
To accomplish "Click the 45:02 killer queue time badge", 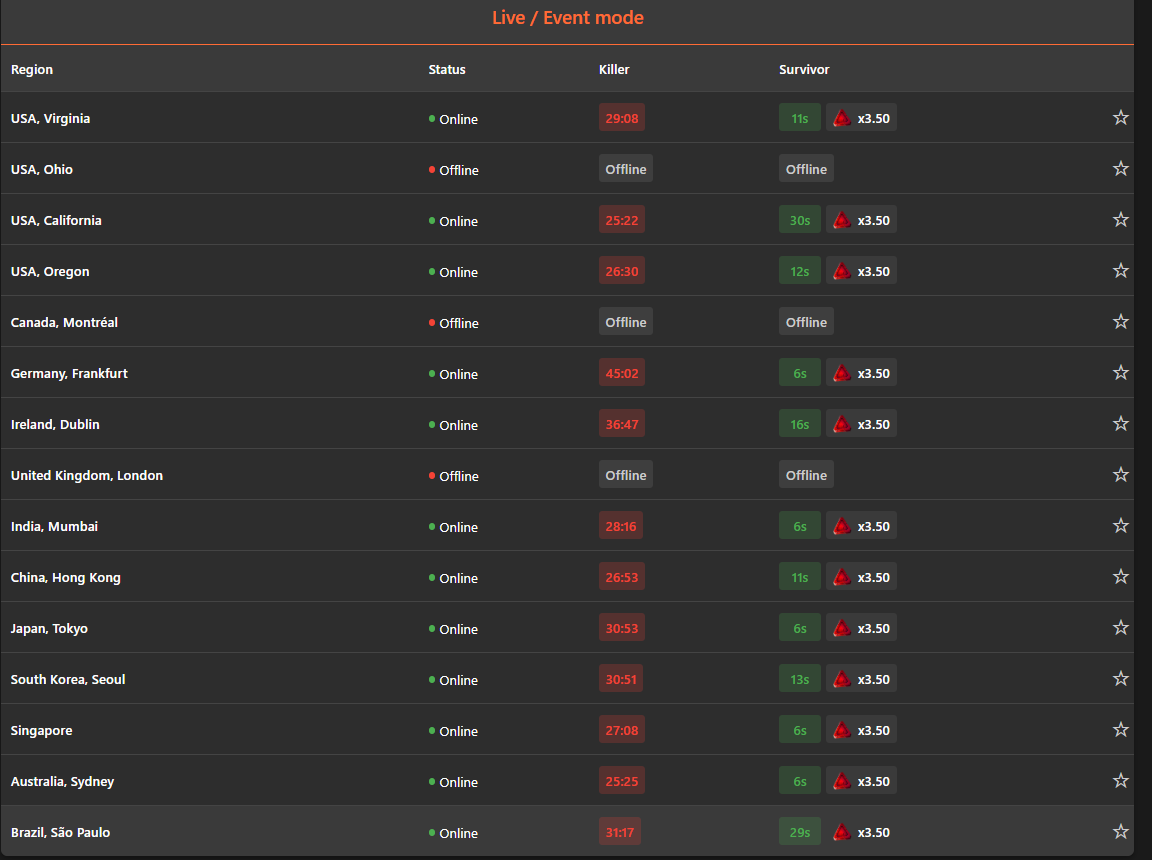I will pyautogui.click(x=622, y=373).
